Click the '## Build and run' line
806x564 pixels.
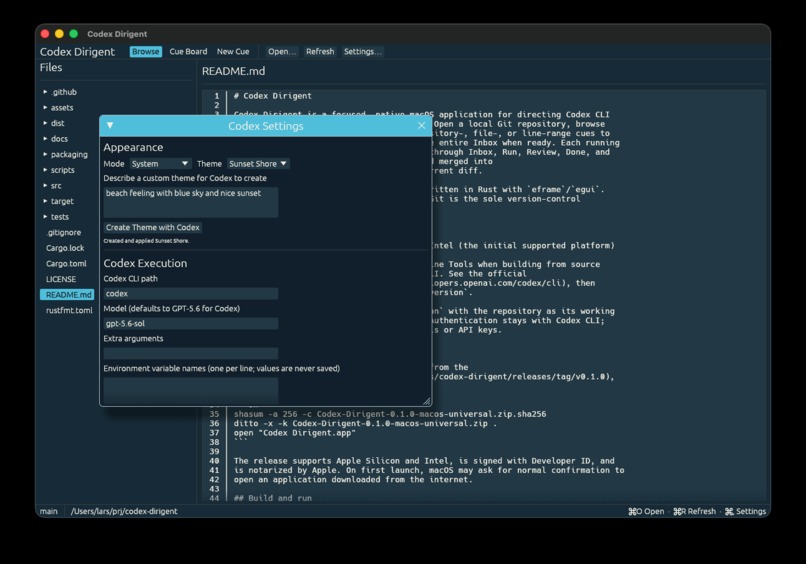pos(272,498)
